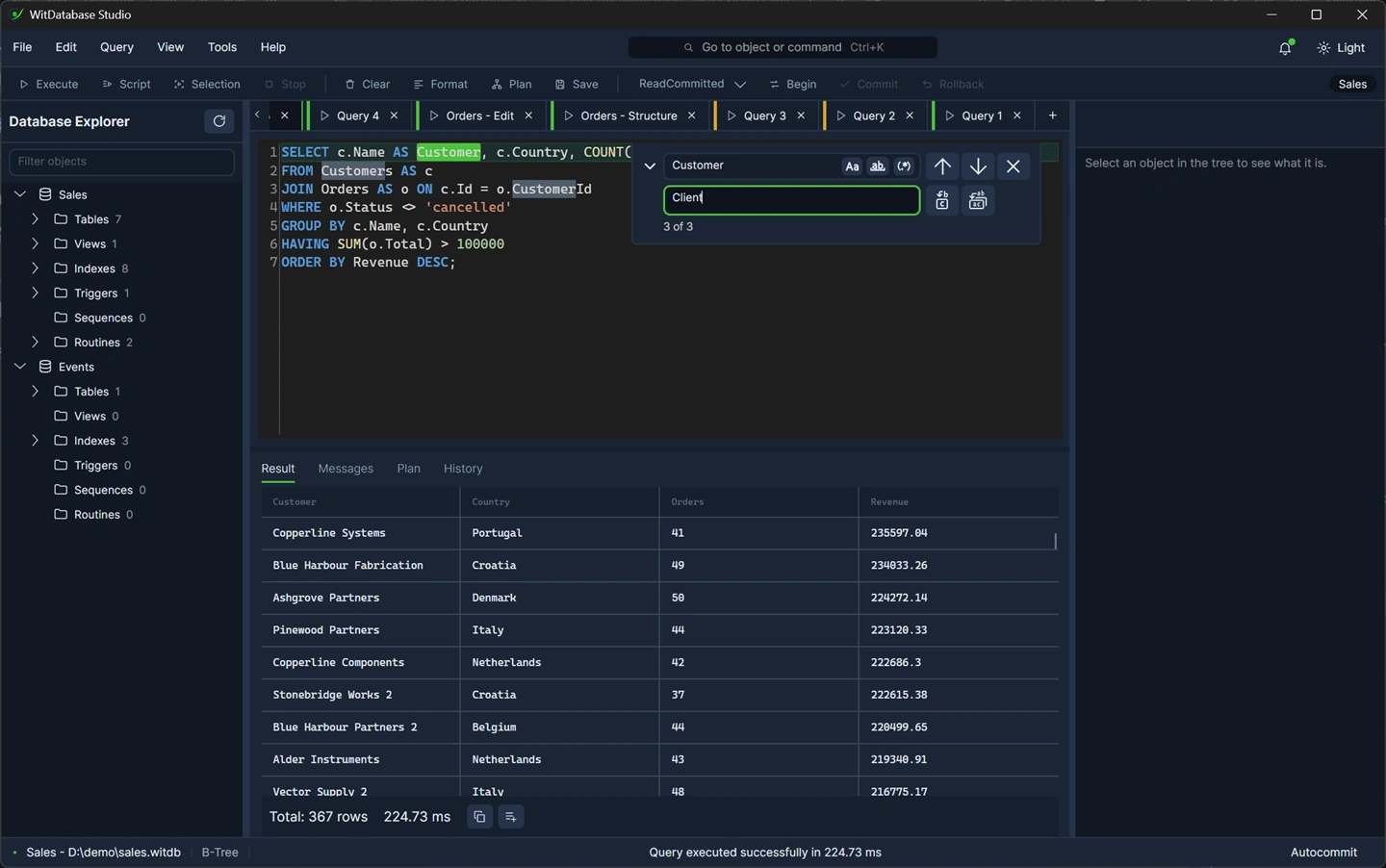The width and height of the screenshot is (1386, 868).
Task: Click the Filter objects field
Action: [121, 162]
